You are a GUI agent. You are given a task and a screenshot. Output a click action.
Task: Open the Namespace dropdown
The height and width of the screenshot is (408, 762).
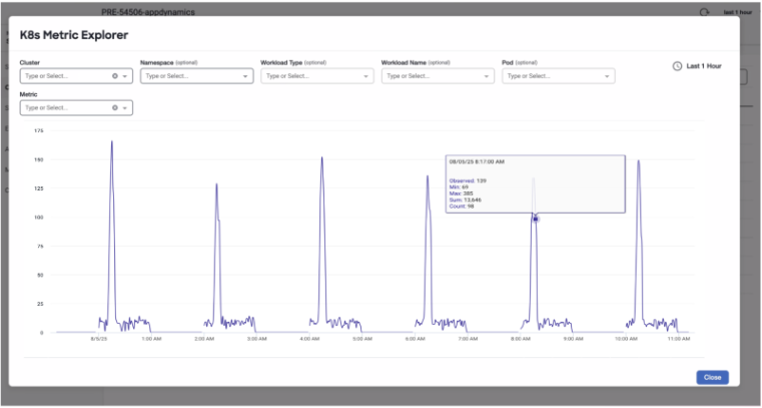[196, 76]
